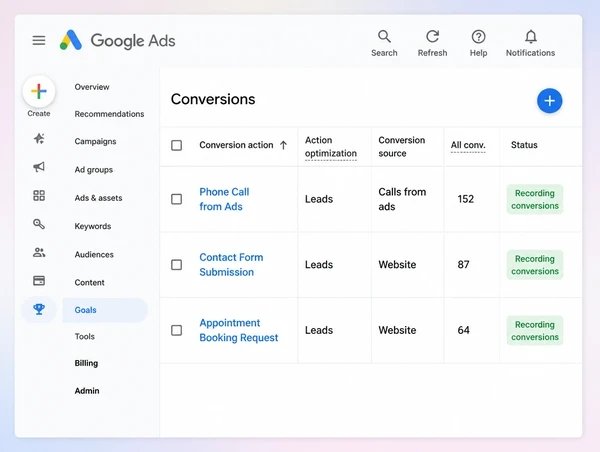Click the 152 conversions value
This screenshot has width=600, height=452.
coord(466,199)
